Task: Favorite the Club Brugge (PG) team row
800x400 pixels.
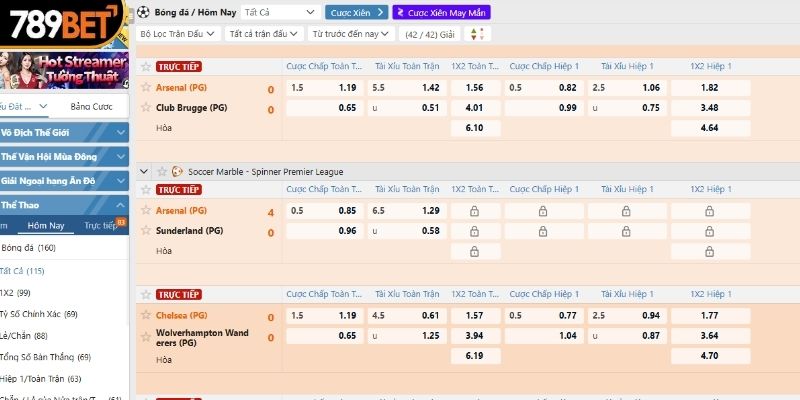Action: point(145,108)
